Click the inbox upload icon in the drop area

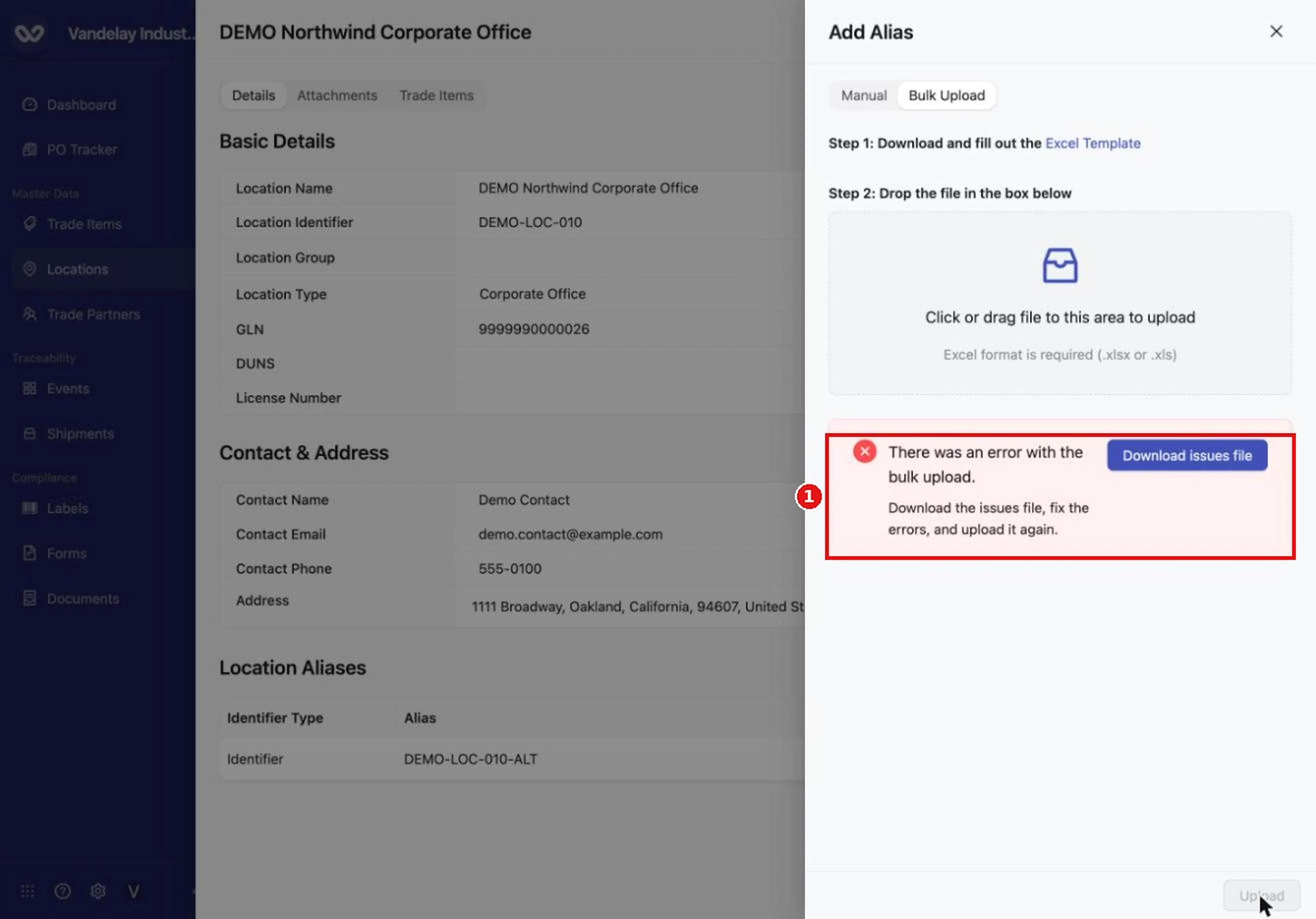coord(1060,265)
